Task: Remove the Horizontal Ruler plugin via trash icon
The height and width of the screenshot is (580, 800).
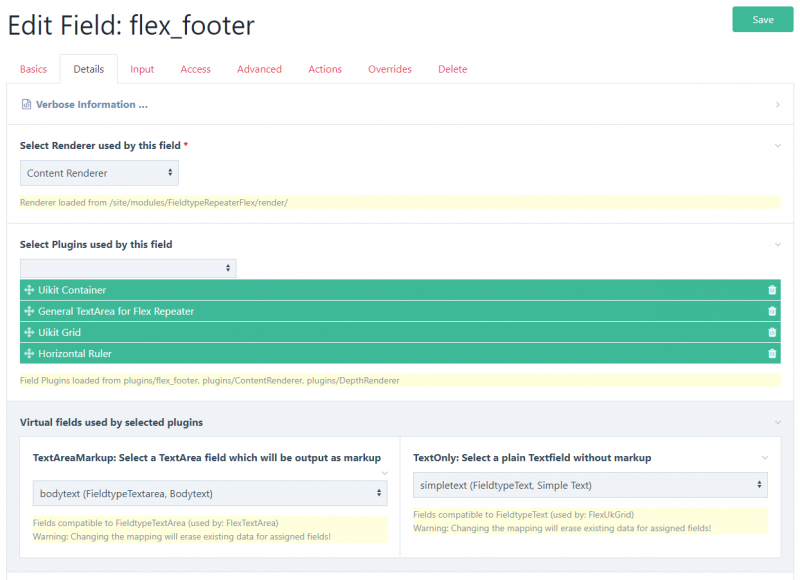Action: [772, 354]
